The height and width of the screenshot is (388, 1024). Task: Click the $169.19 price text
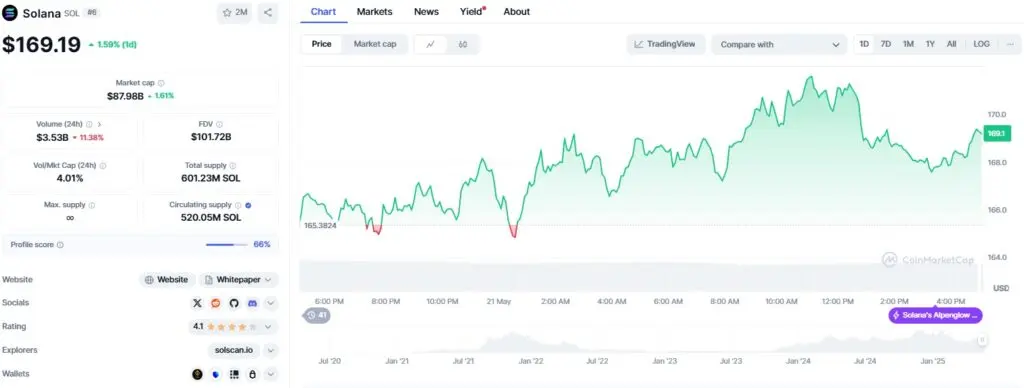click(42, 44)
